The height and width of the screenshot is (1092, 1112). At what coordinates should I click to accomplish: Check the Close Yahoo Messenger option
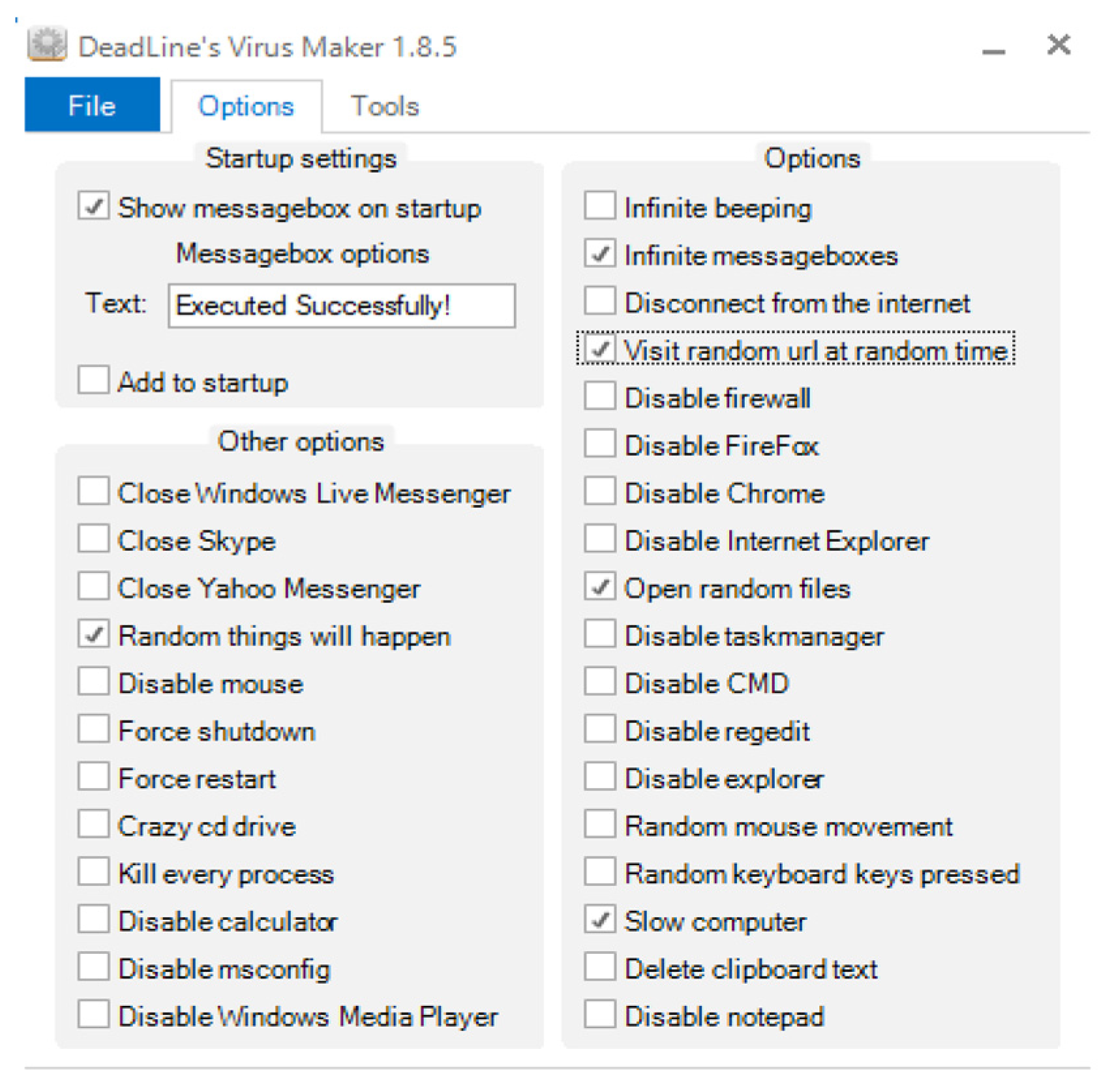[x=94, y=587]
